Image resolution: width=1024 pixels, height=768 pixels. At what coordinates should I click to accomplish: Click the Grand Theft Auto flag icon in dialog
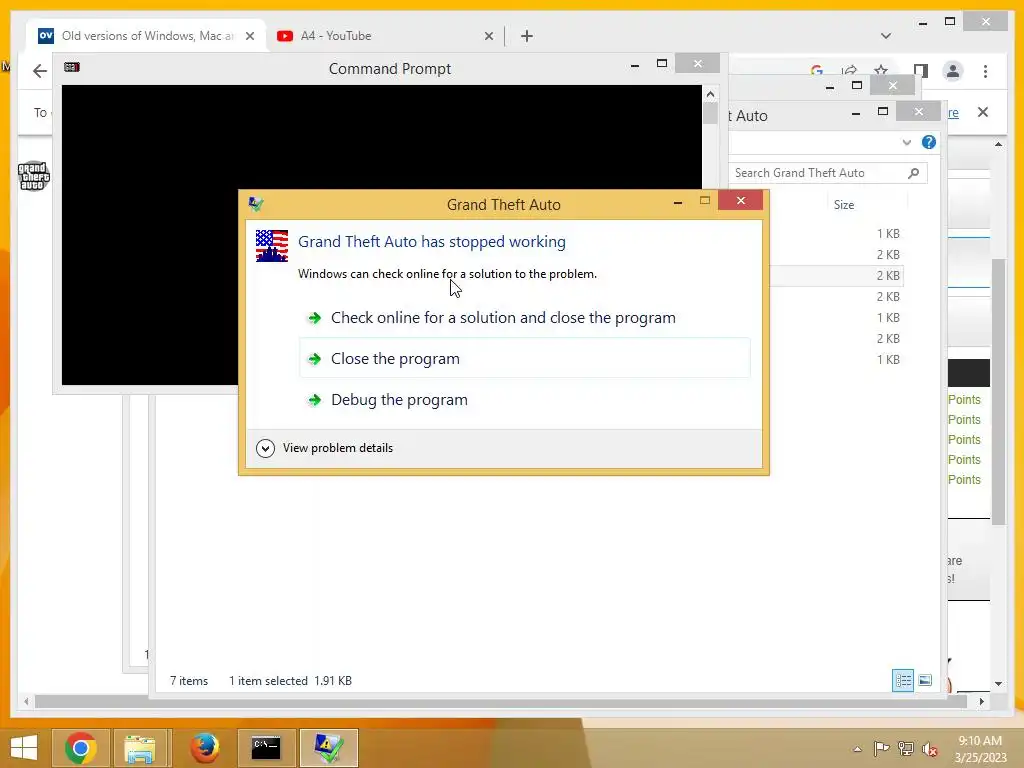tap(272, 246)
